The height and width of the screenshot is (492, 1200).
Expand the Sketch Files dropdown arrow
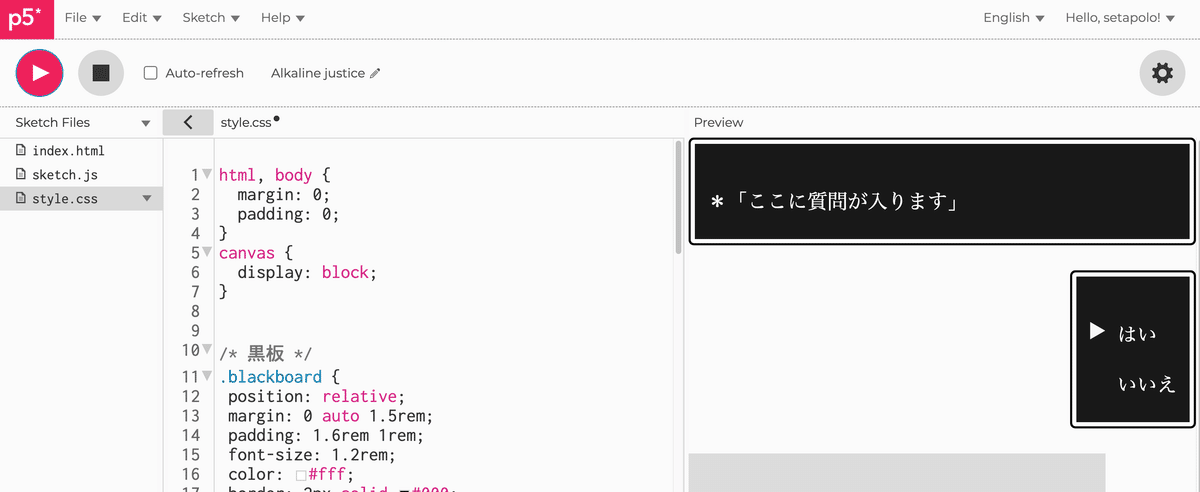tap(146, 123)
